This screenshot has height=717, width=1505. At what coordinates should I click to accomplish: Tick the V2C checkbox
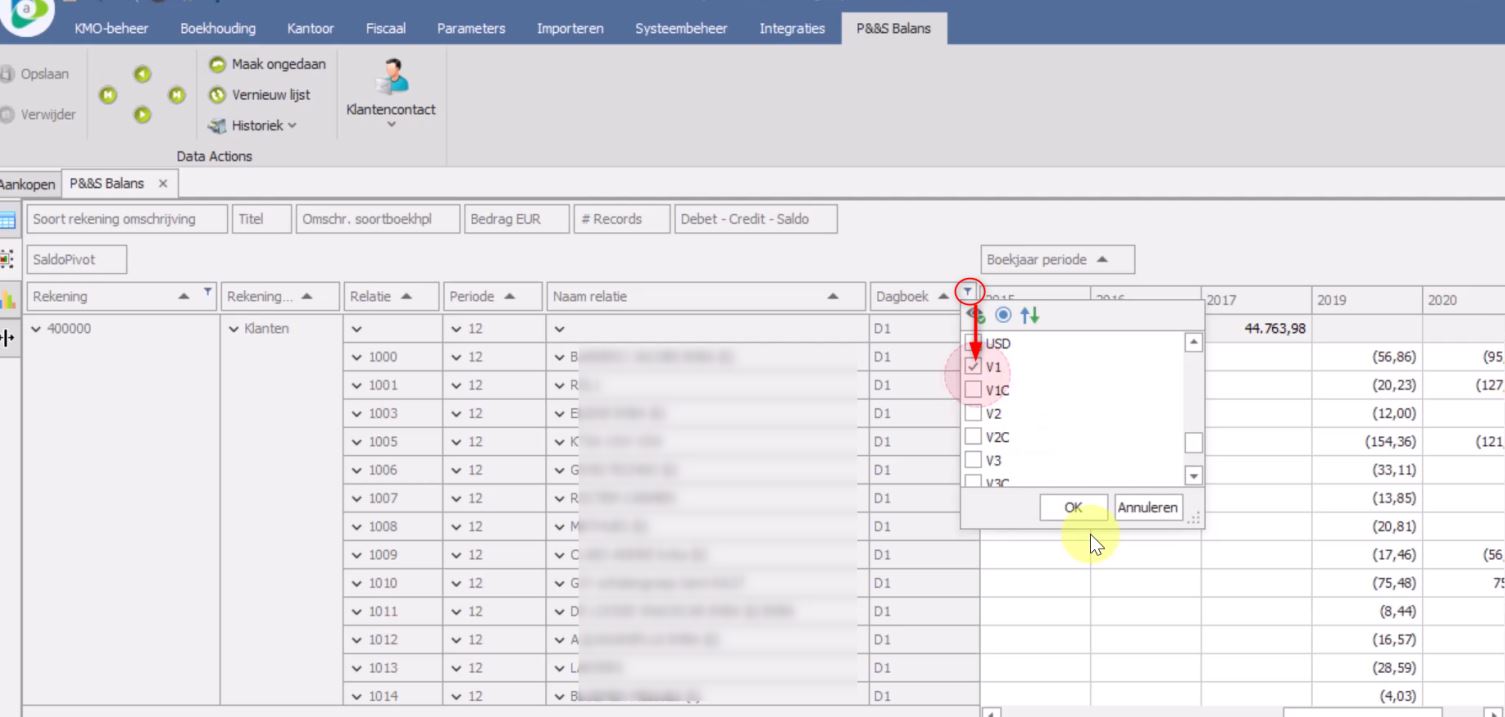coord(974,437)
